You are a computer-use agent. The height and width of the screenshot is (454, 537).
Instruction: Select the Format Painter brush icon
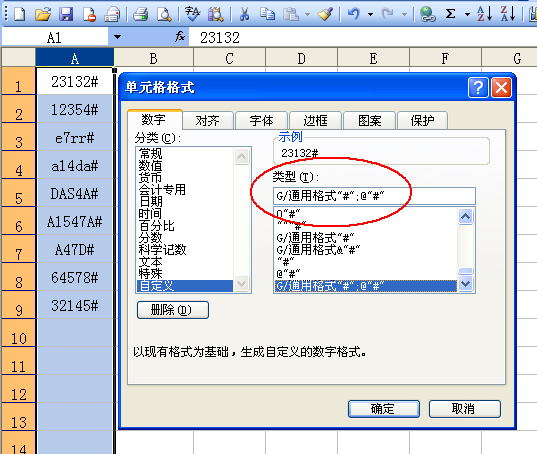(x=325, y=14)
